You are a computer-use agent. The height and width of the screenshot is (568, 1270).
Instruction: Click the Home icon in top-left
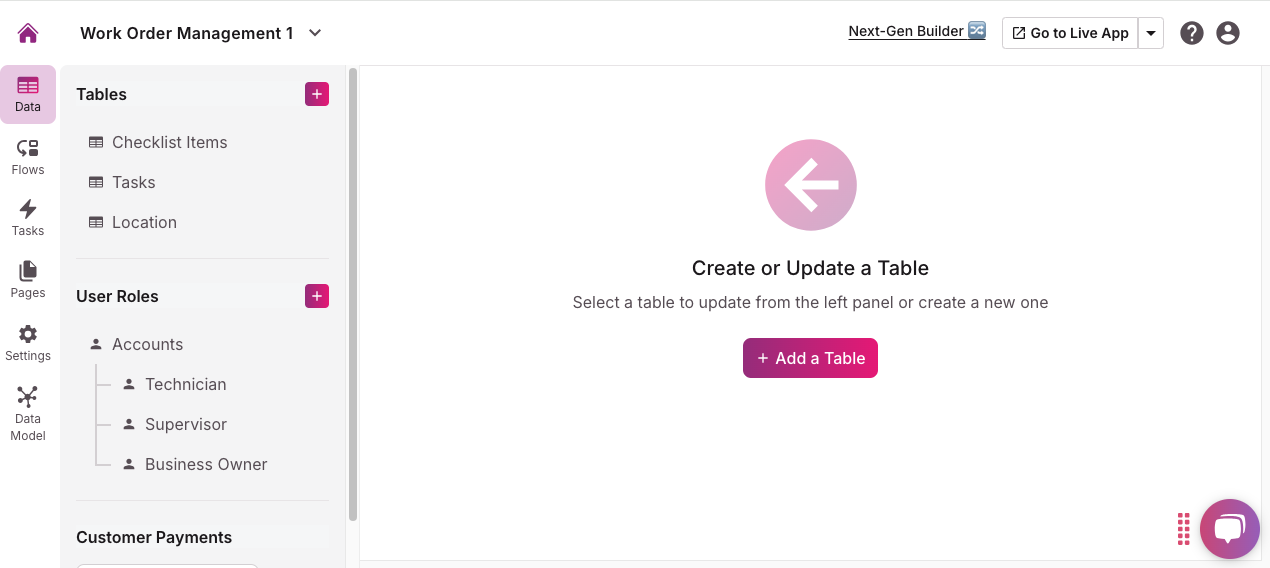tap(28, 33)
